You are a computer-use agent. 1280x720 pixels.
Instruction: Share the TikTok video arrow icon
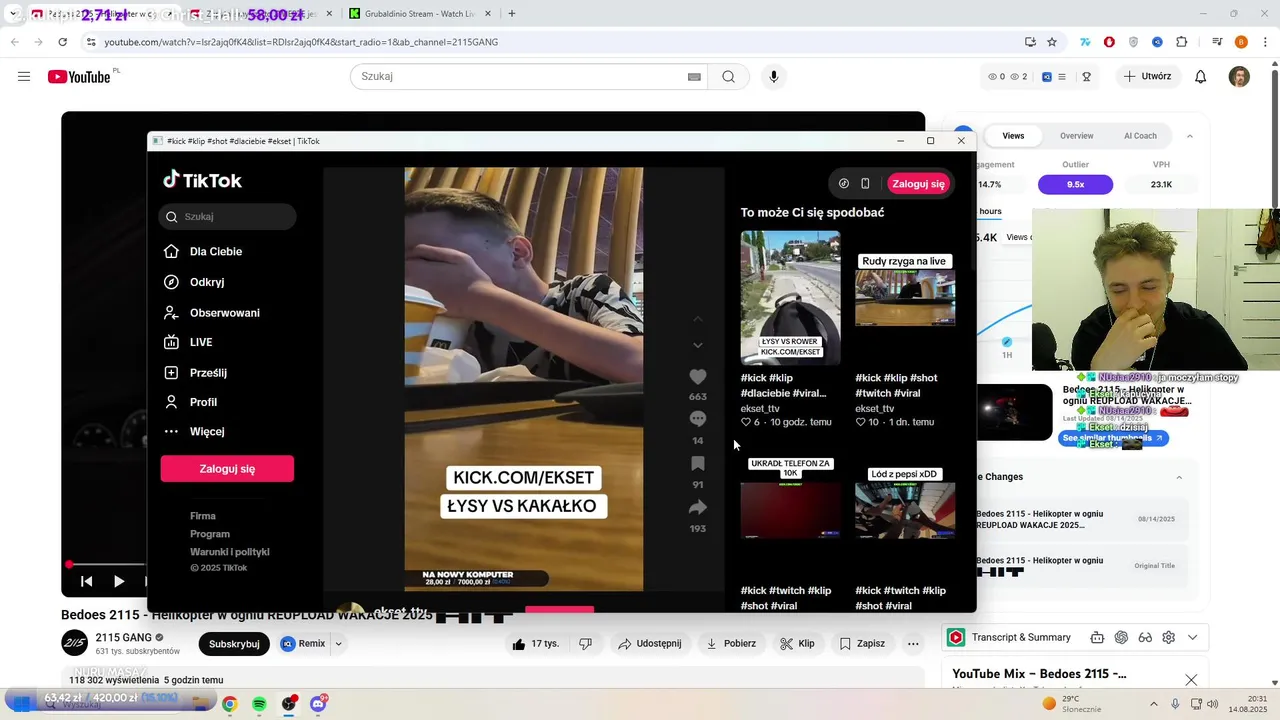tap(698, 507)
